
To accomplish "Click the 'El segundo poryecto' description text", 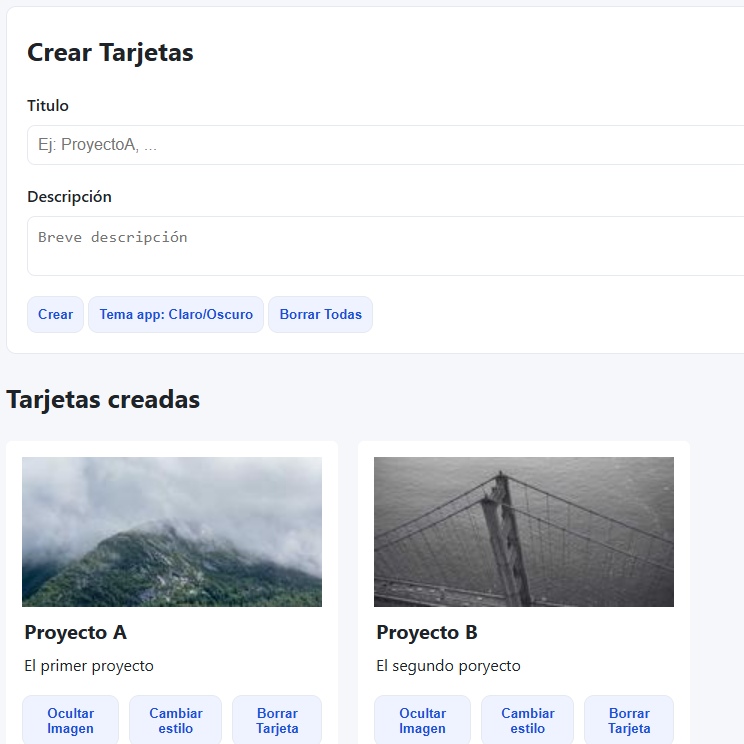I will coord(448,666).
